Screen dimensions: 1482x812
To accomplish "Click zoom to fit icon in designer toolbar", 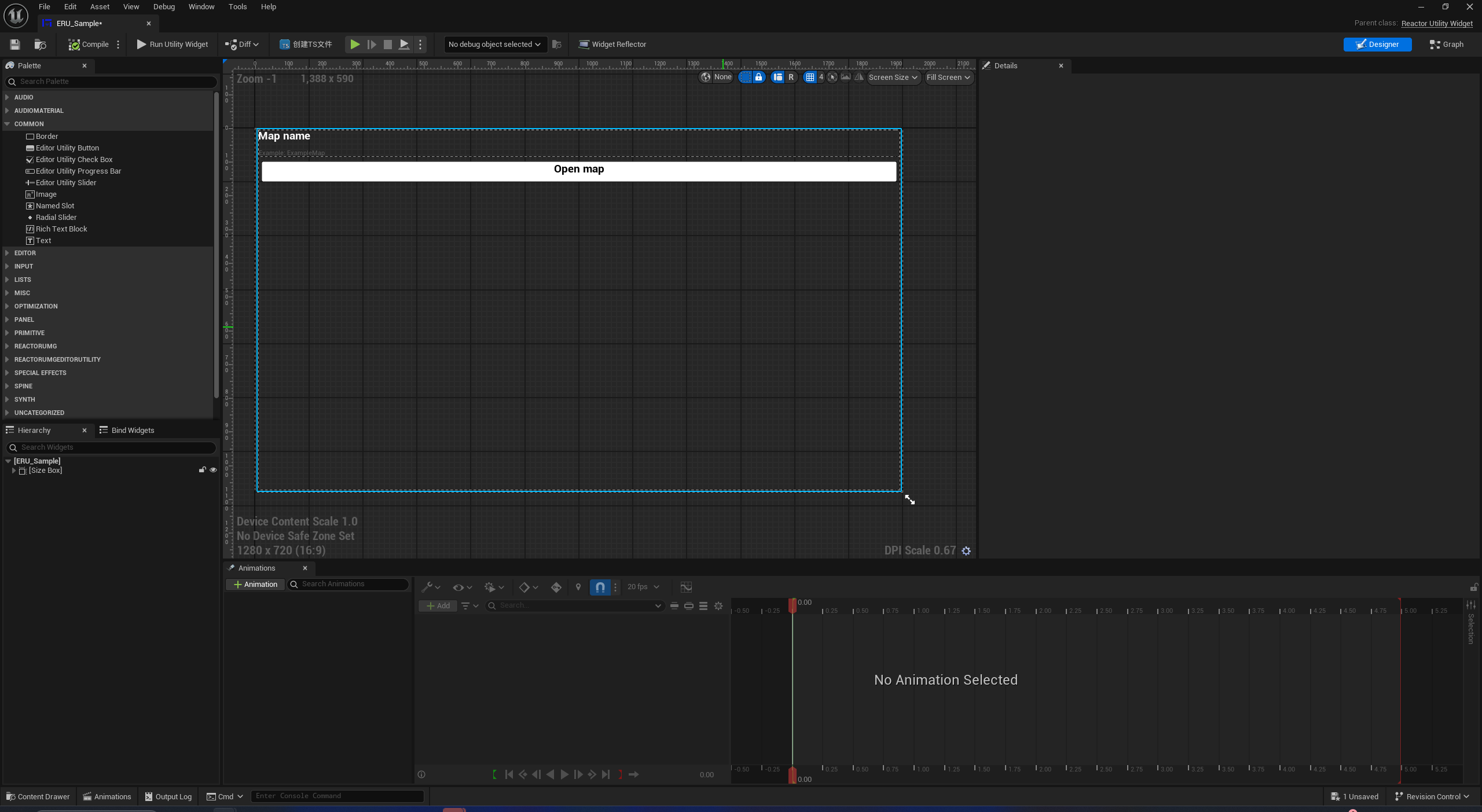I will click(832, 77).
